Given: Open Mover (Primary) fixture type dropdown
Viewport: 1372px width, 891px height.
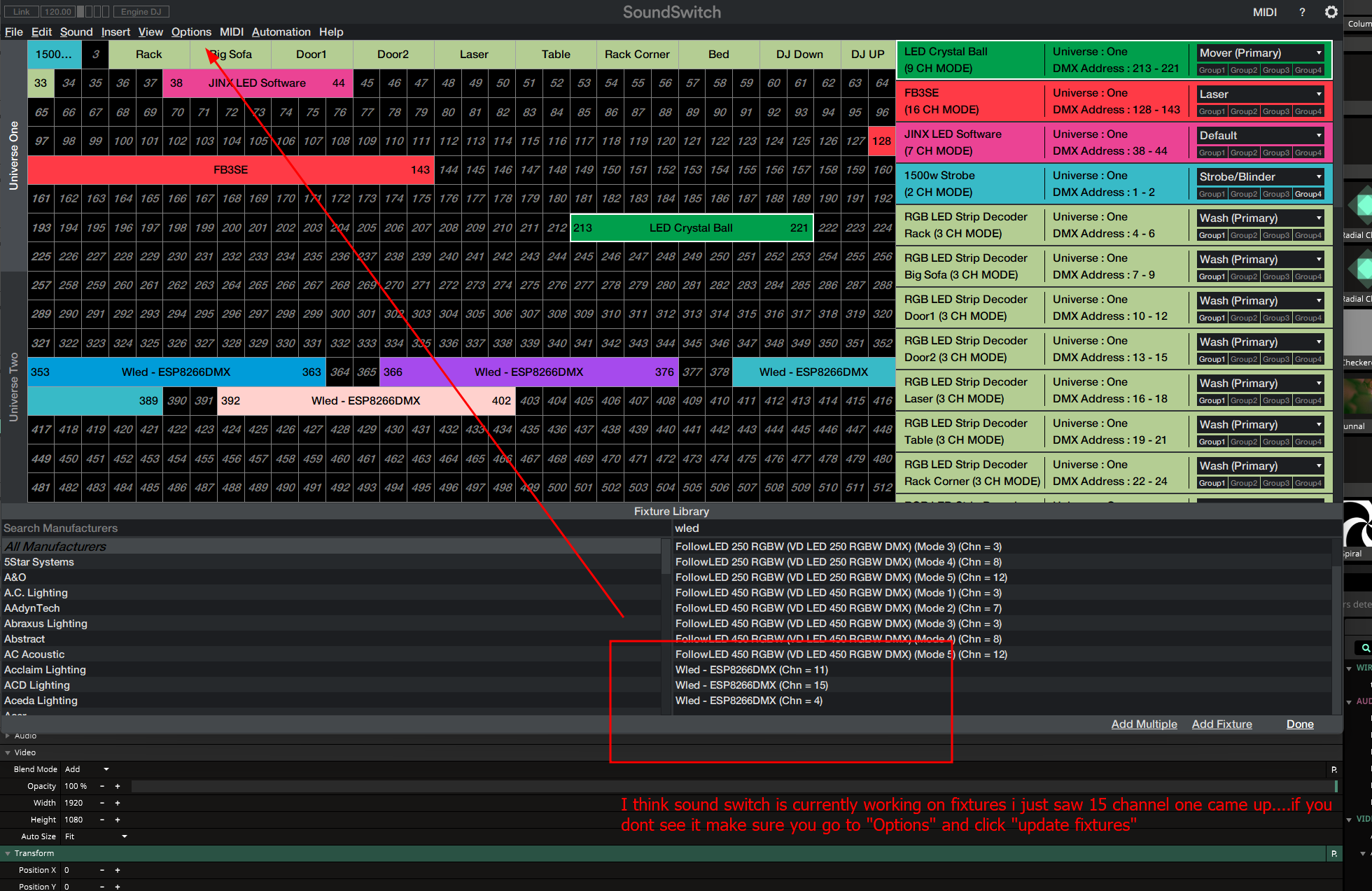Looking at the screenshot, I should pyautogui.click(x=1260, y=53).
